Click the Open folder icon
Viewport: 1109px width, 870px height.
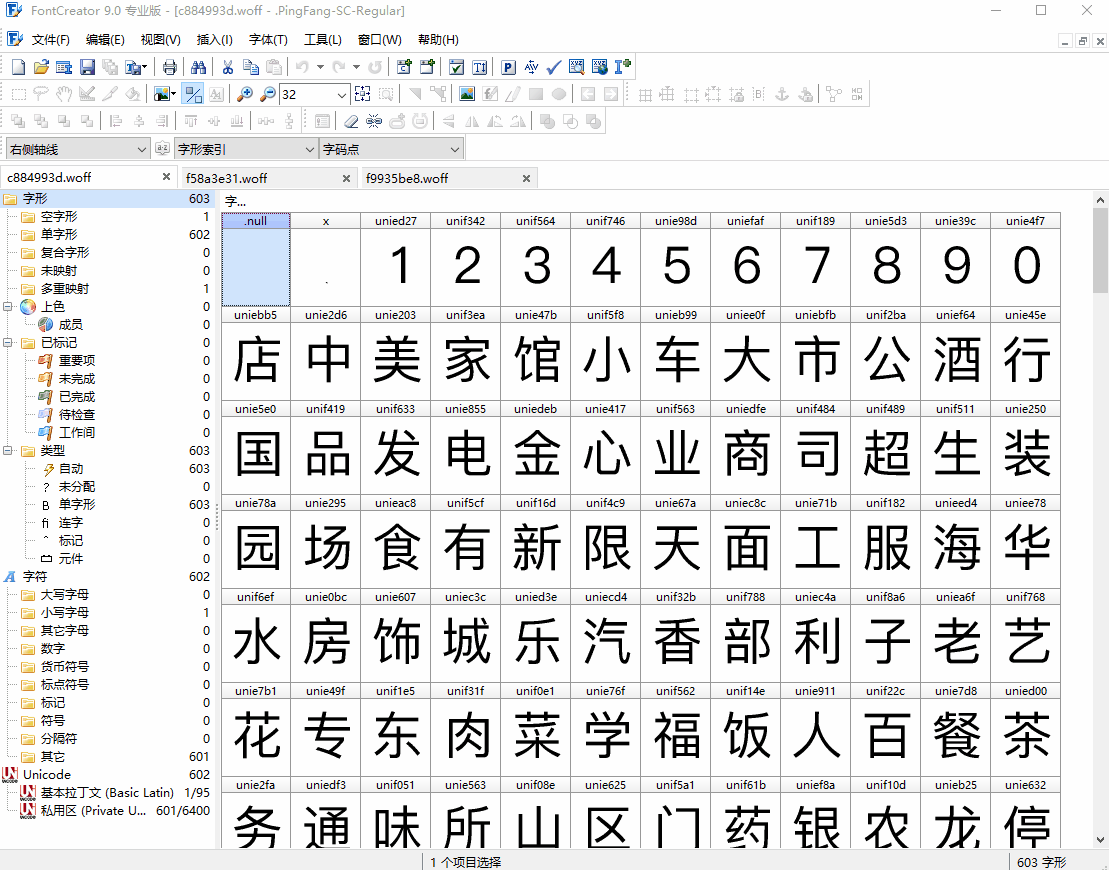[41, 67]
